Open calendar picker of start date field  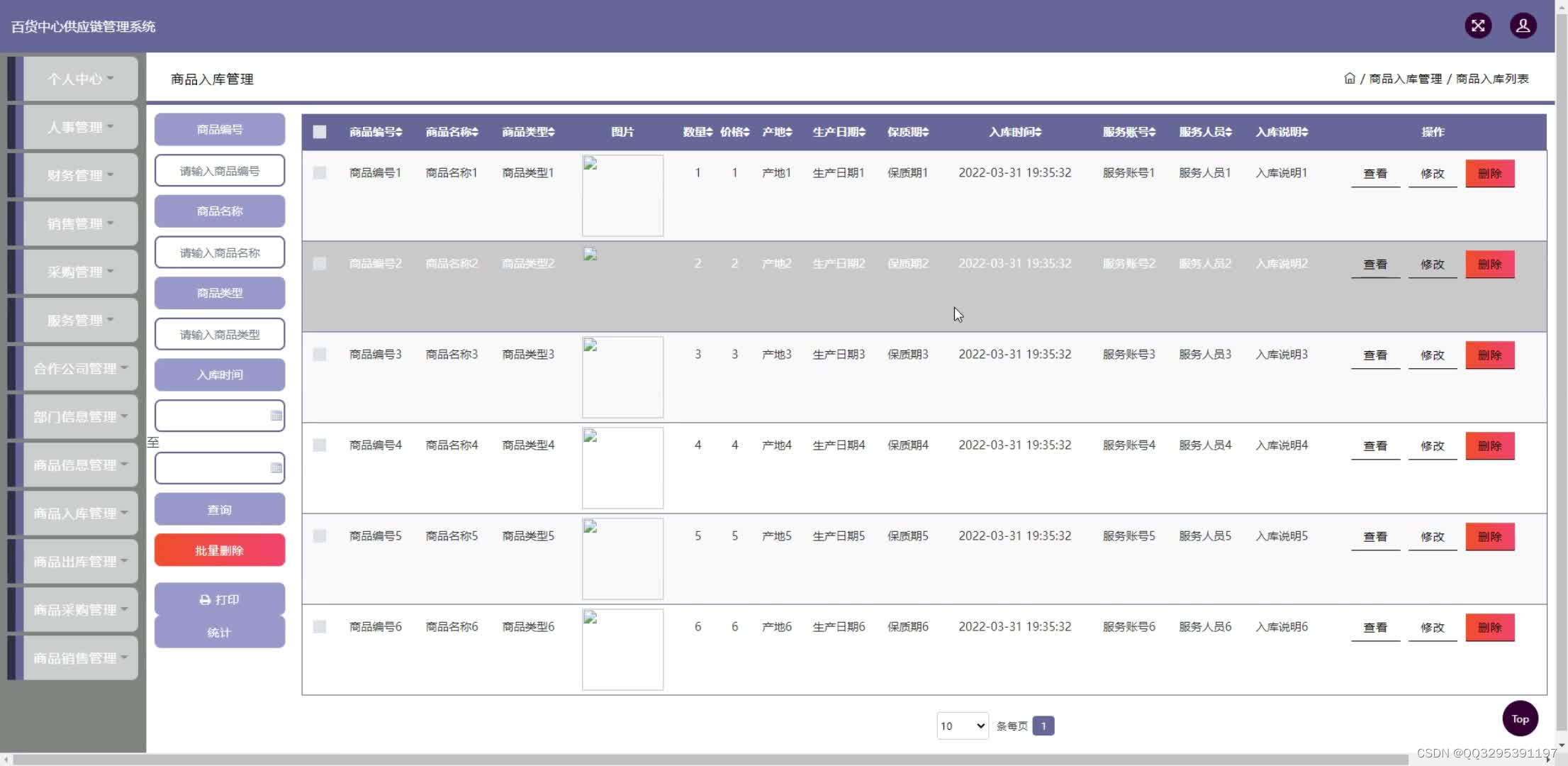[276, 416]
